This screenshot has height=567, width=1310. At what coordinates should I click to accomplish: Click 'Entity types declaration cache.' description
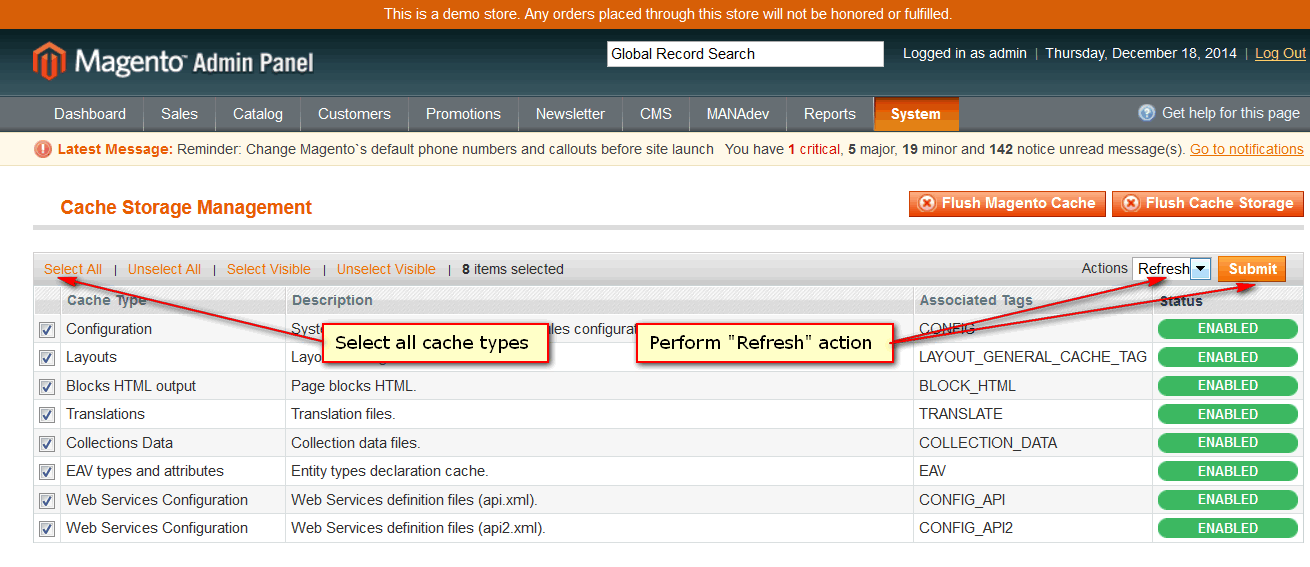coord(390,471)
